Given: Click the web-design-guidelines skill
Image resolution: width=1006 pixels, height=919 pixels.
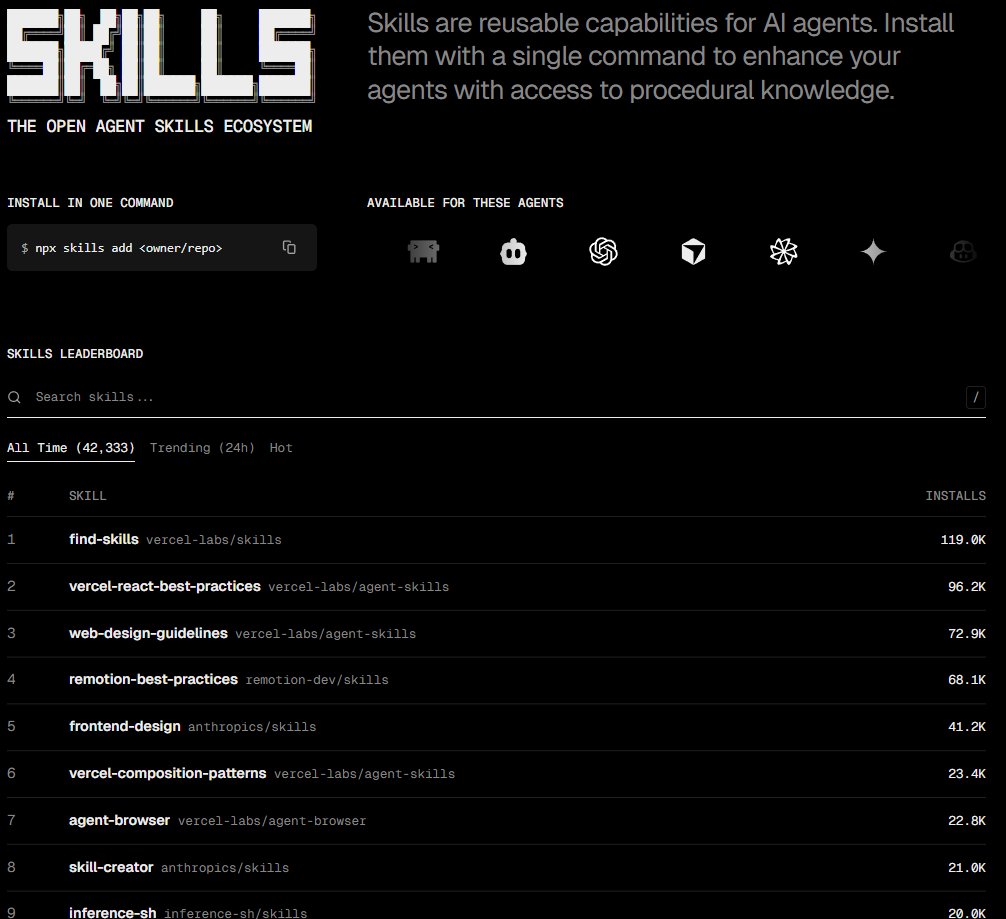Looking at the screenshot, I should [x=148, y=633].
